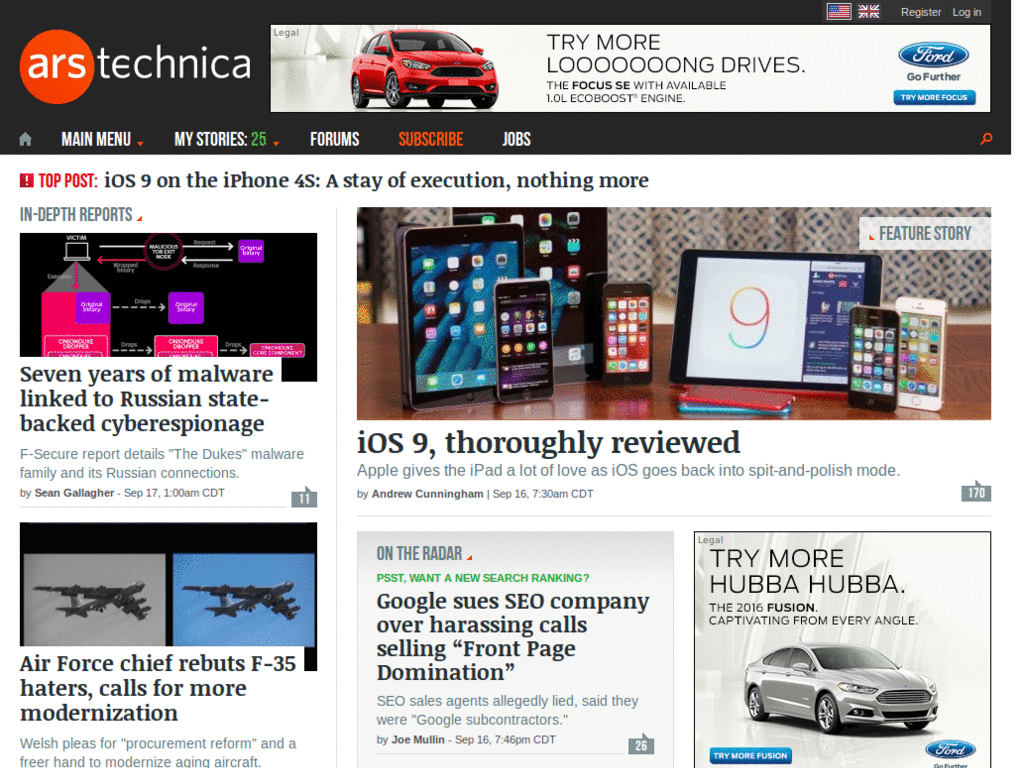
Task: Open the B-52 bomber aircraft thumbnail
Action: pyautogui.click(x=168, y=584)
